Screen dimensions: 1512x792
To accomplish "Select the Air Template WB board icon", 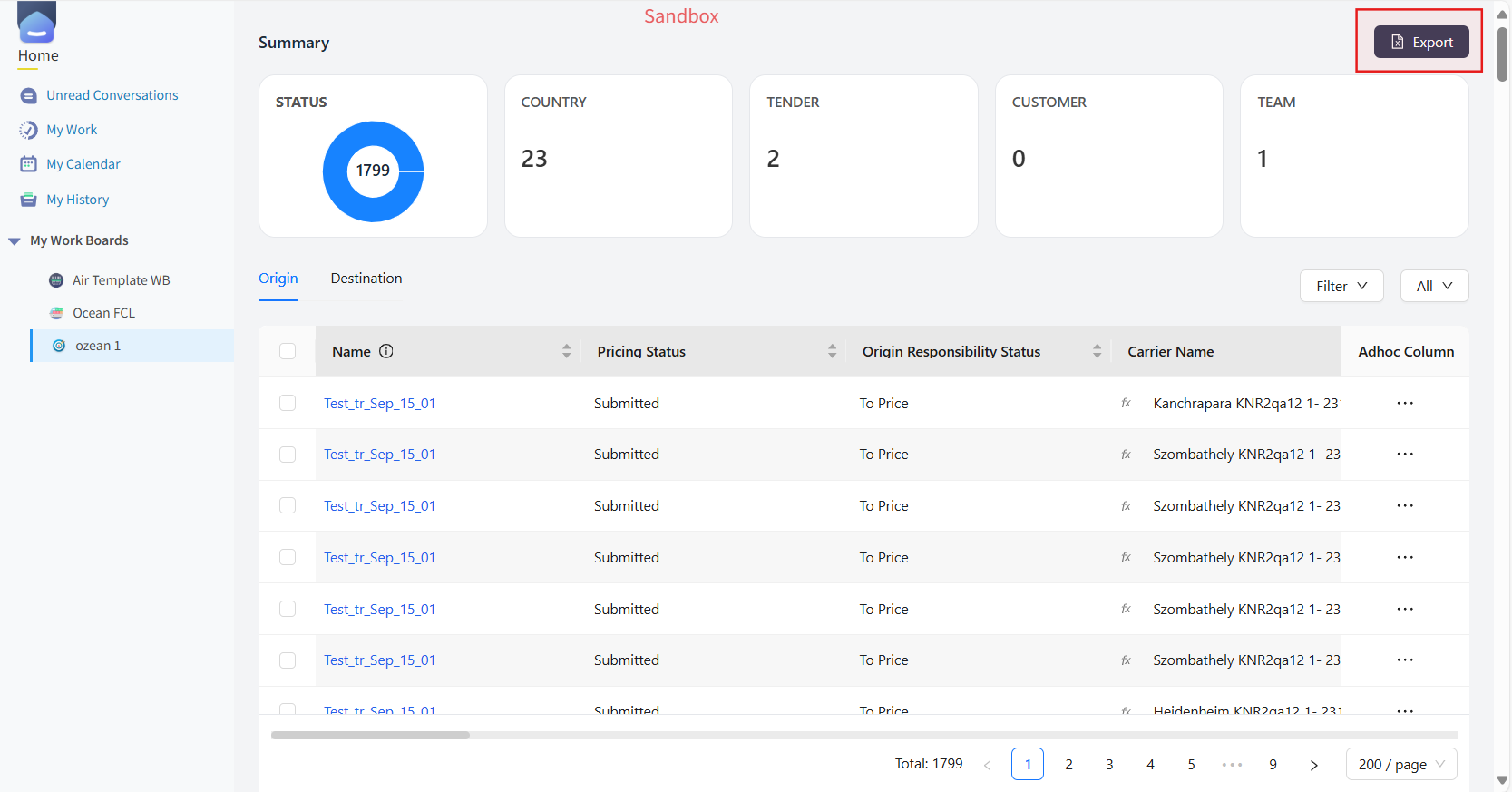I will [56, 280].
